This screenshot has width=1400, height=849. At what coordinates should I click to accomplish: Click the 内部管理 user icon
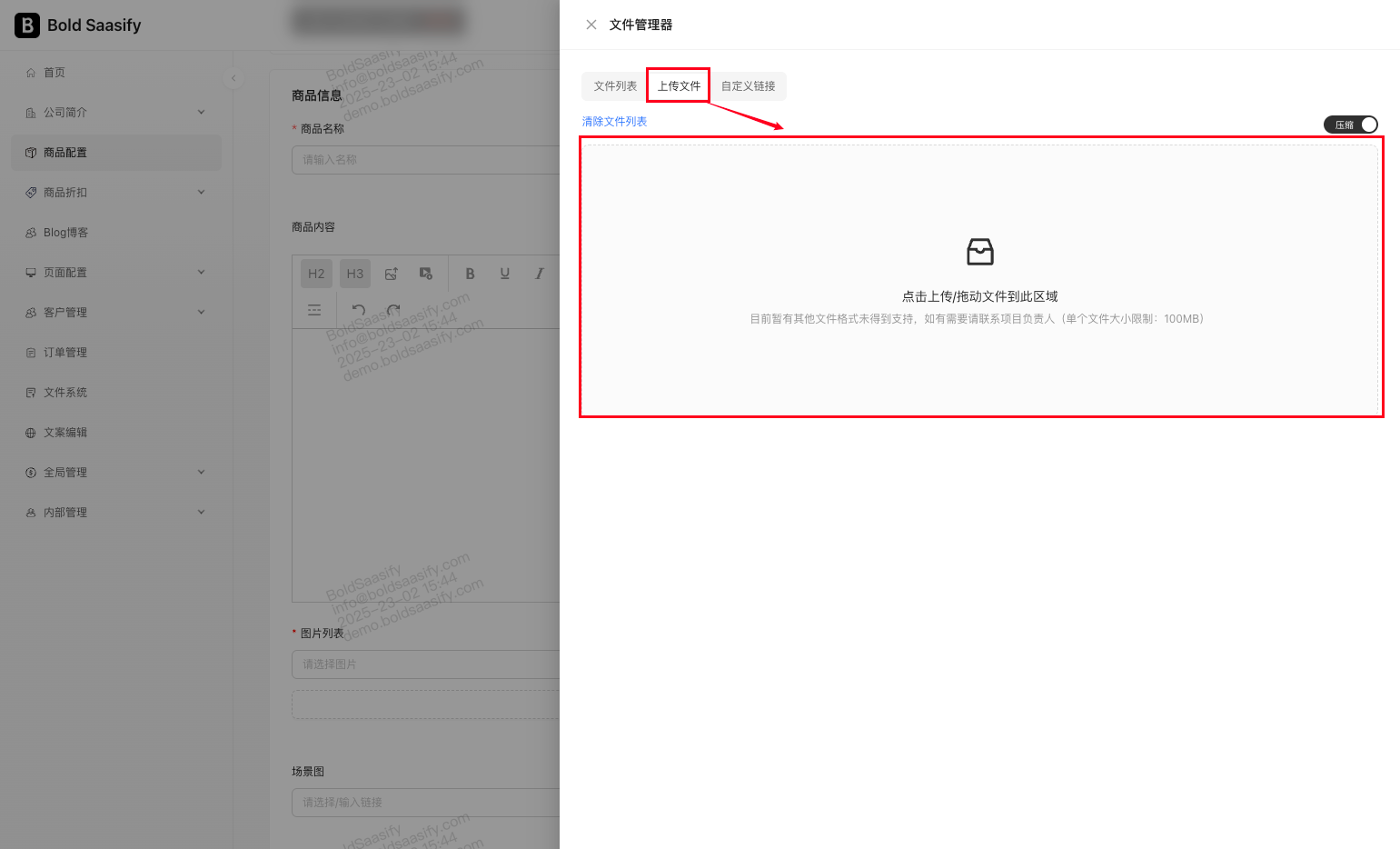click(31, 513)
